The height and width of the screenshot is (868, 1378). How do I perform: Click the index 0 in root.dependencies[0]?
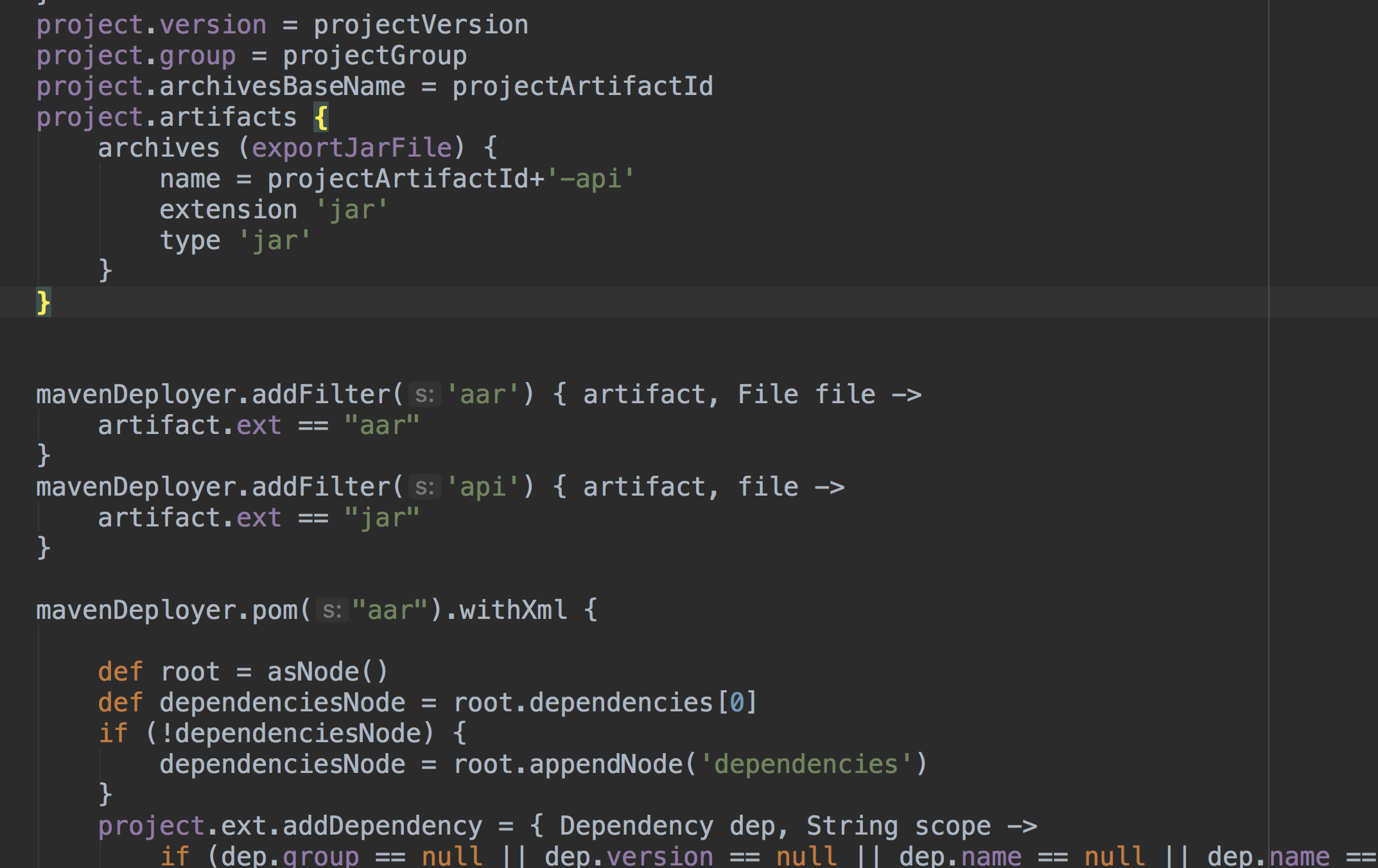(737, 703)
